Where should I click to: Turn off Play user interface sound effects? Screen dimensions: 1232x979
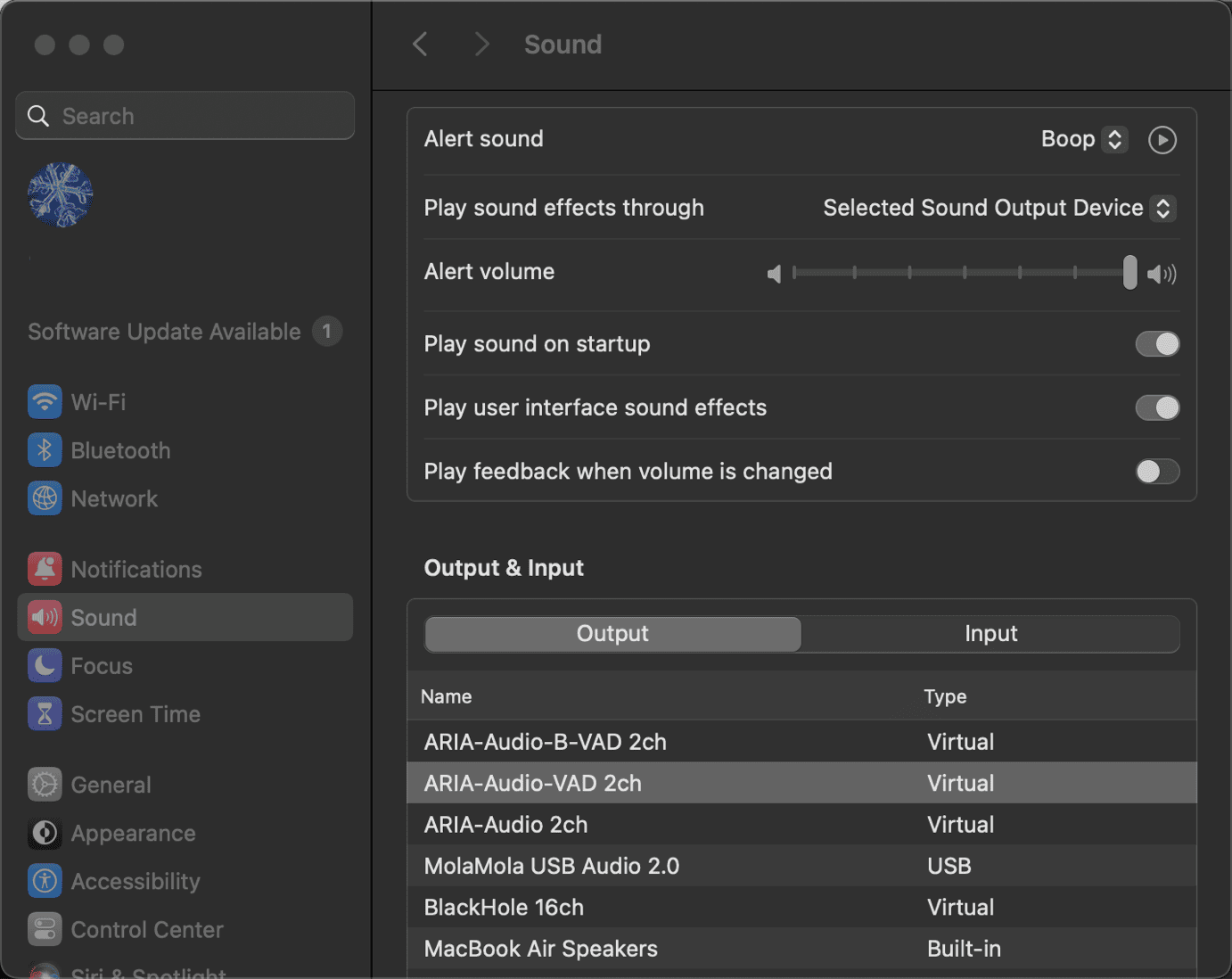coord(1157,407)
